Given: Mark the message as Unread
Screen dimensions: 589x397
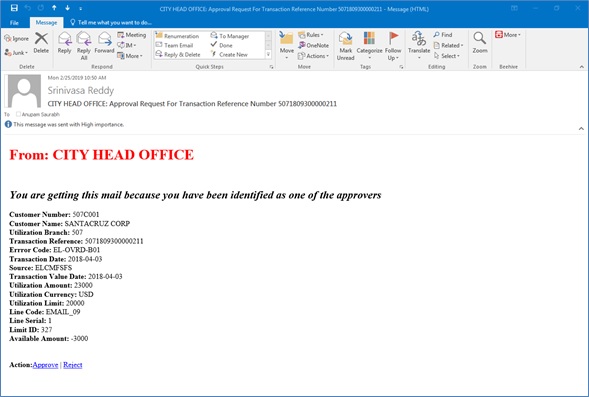Looking at the screenshot, I should click(x=345, y=46).
